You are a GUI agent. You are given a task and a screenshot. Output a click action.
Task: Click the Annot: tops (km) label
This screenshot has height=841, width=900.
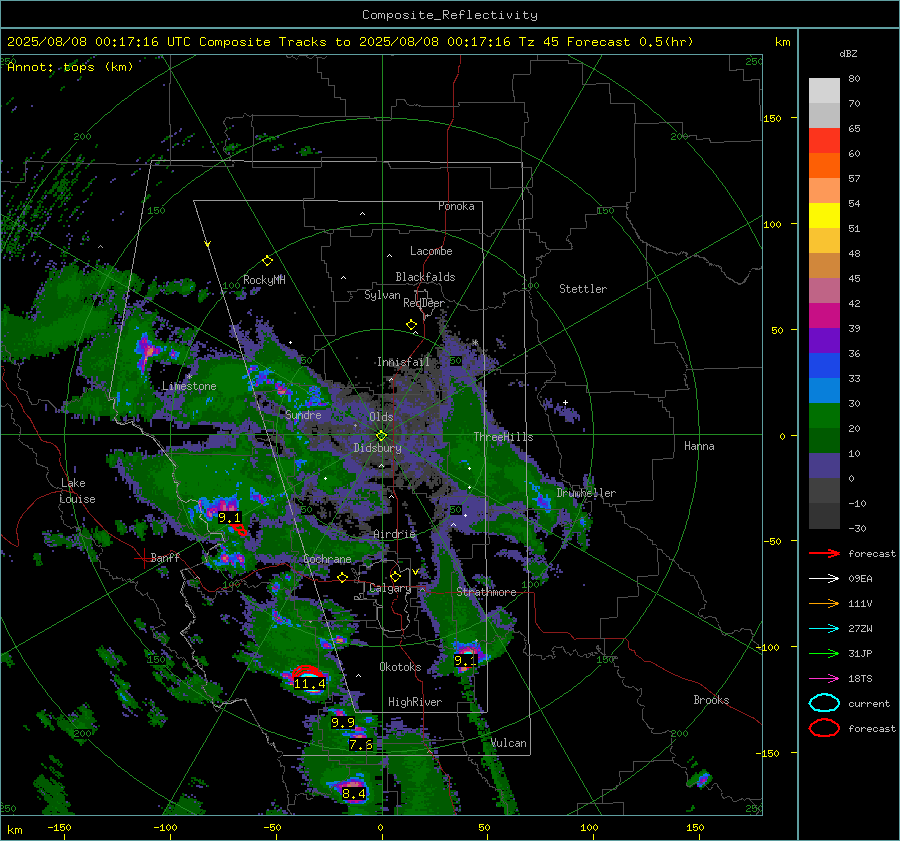click(x=70, y=67)
